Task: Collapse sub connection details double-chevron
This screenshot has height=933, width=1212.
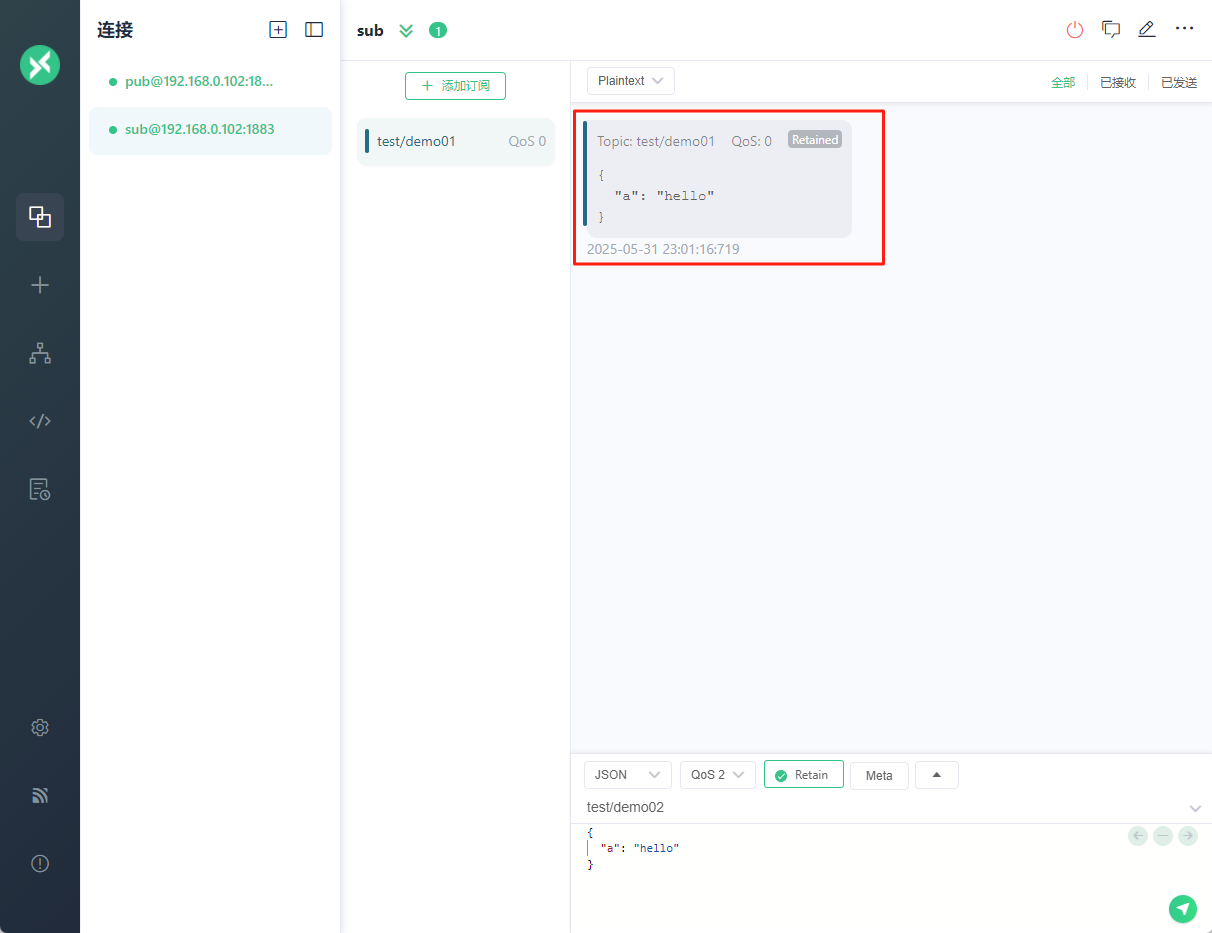Action: coord(406,30)
